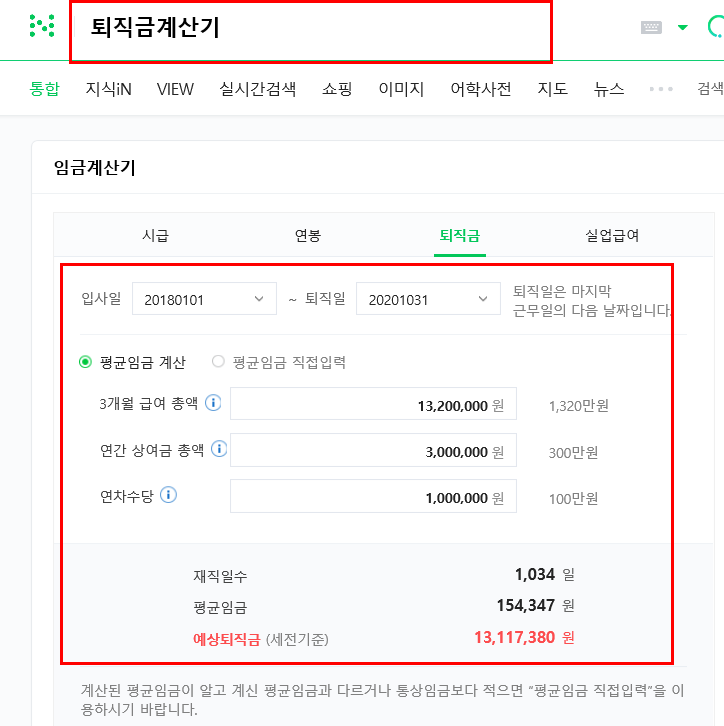This screenshot has height=726, width=724.
Task: Show info for 연간 상여금 총액
Action: point(219,449)
